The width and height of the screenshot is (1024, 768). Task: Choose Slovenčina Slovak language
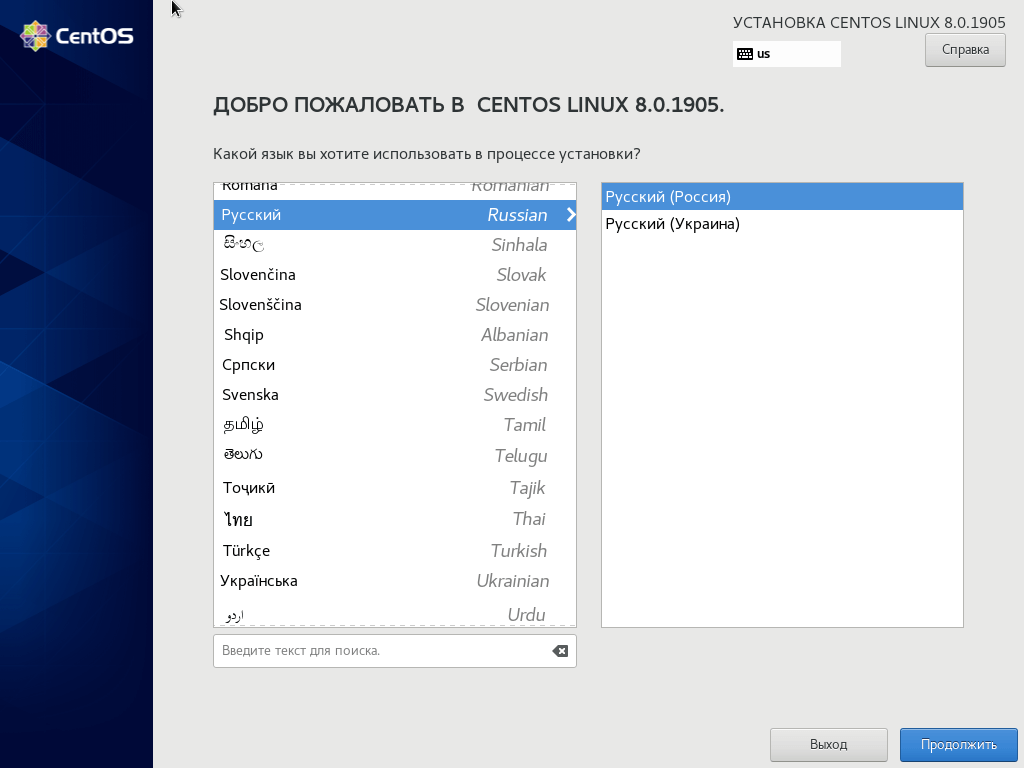pos(394,275)
